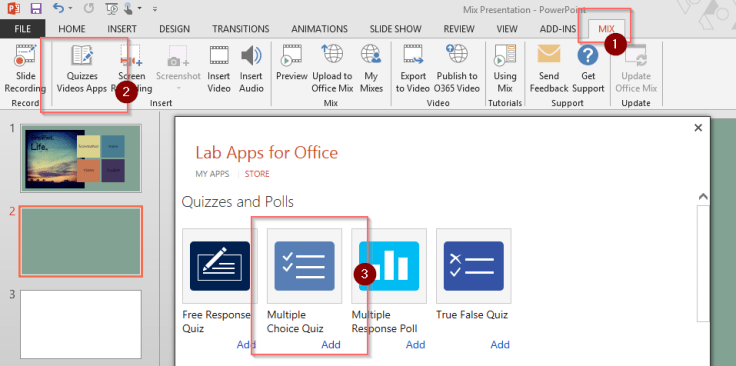Add the Multiple Response Poll
The image size is (736, 366).
(415, 345)
